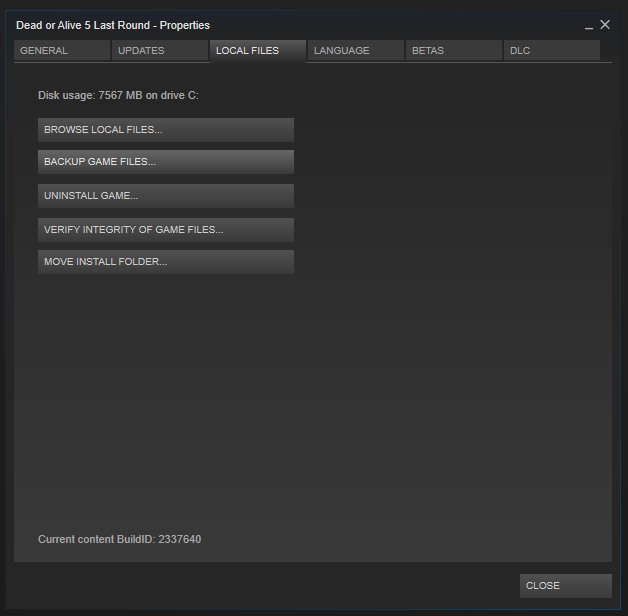Open the Updates tab
This screenshot has height=616, width=628.
(x=159, y=51)
